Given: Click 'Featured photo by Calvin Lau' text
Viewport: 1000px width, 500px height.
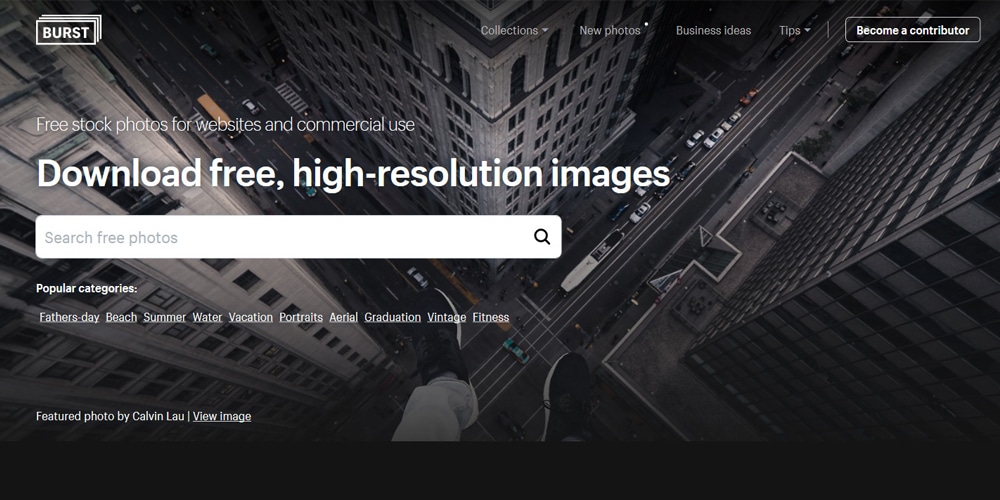Looking at the screenshot, I should 110,416.
